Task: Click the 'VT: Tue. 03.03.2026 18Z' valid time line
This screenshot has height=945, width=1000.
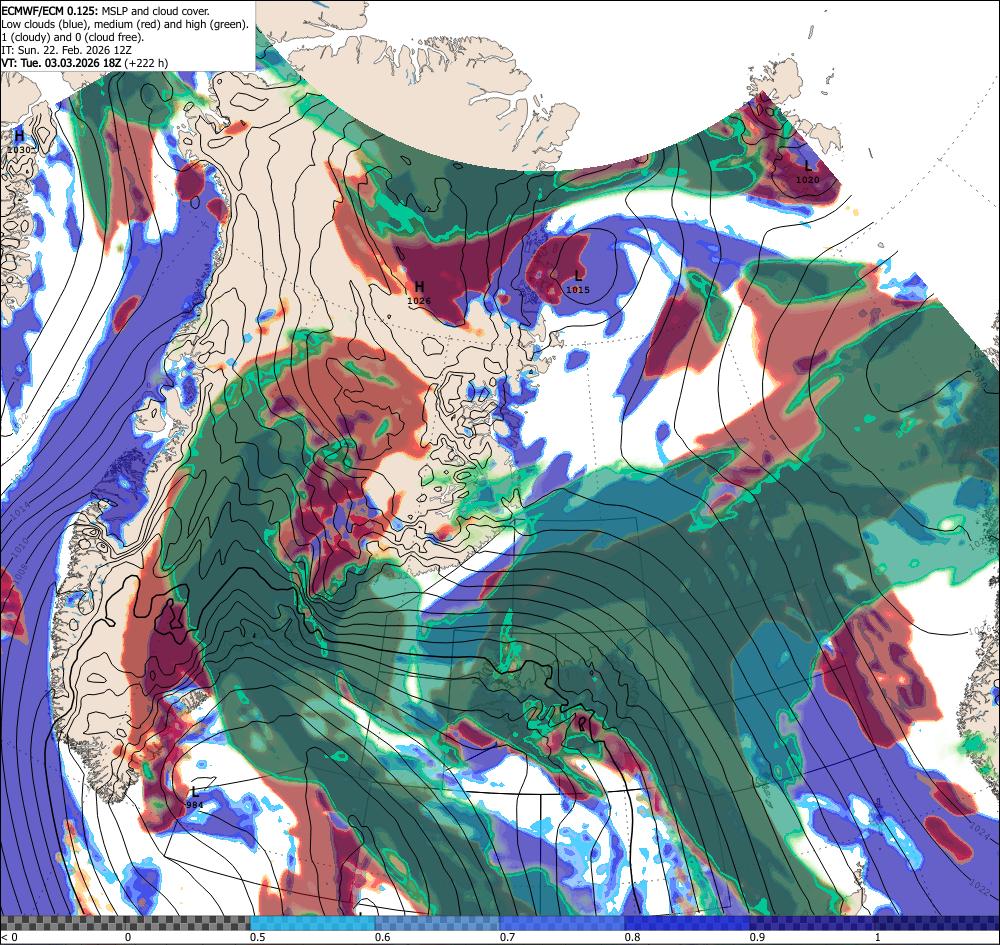Action: (x=85, y=62)
